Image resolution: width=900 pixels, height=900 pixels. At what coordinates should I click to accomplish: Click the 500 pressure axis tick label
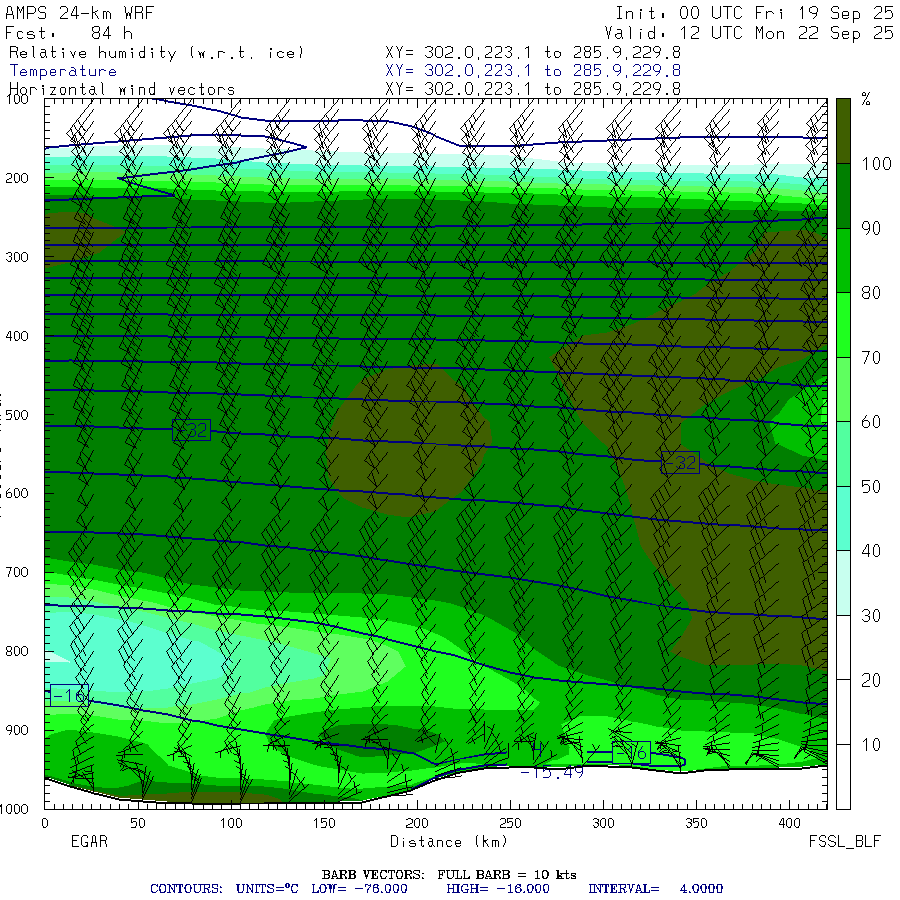pos(17,414)
